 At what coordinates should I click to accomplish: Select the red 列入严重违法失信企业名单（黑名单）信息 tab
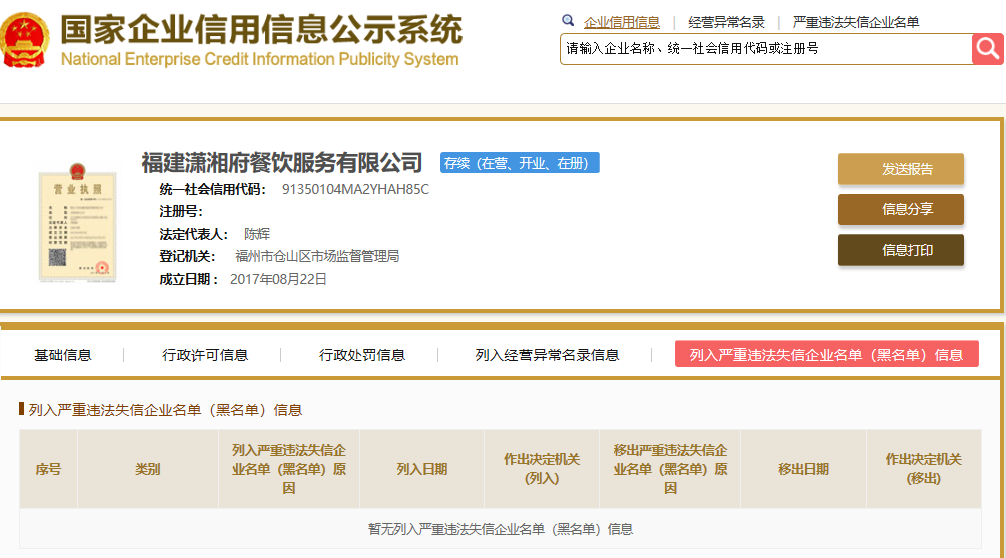(826, 354)
